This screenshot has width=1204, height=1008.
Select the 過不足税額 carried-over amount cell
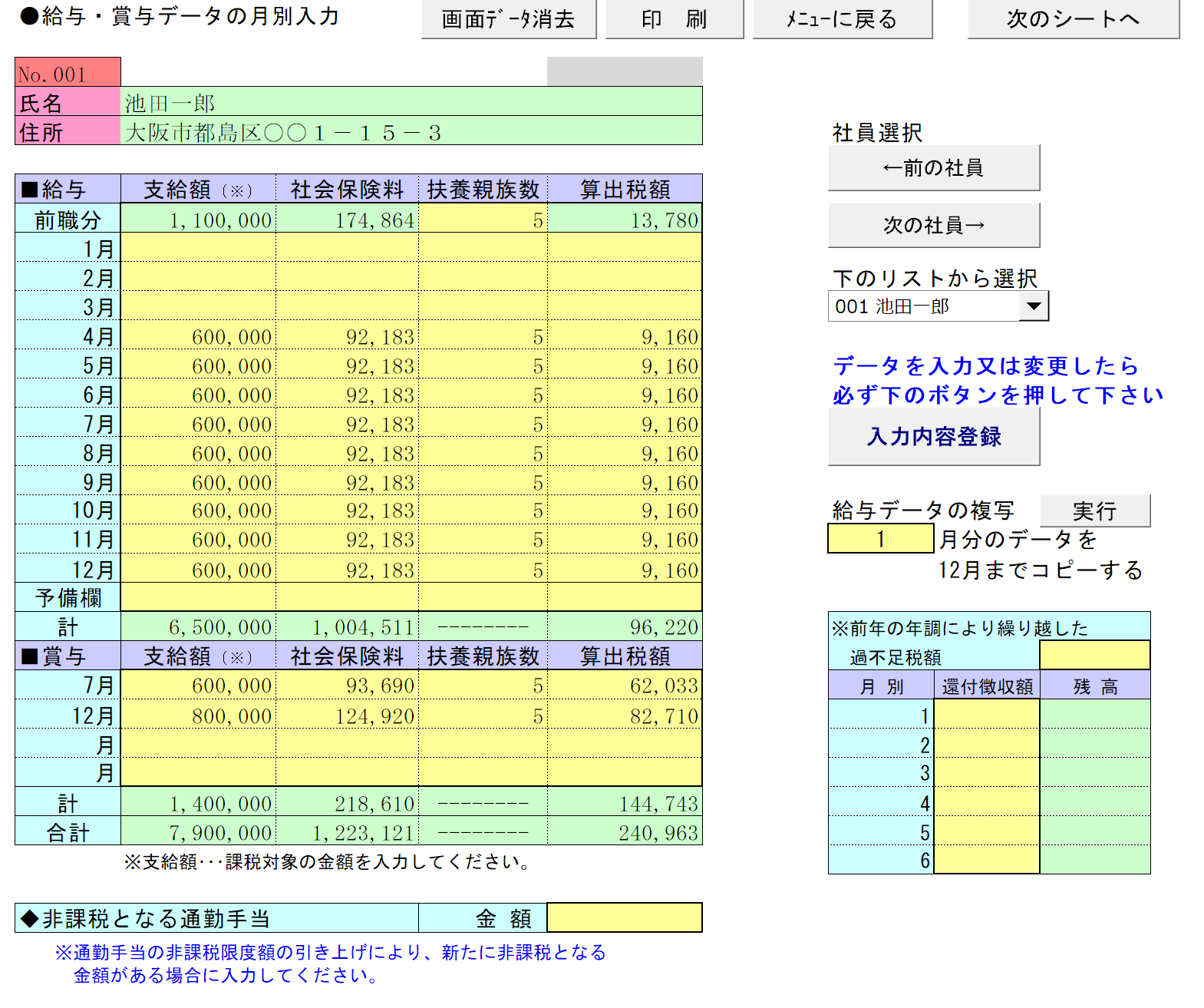click(1094, 656)
